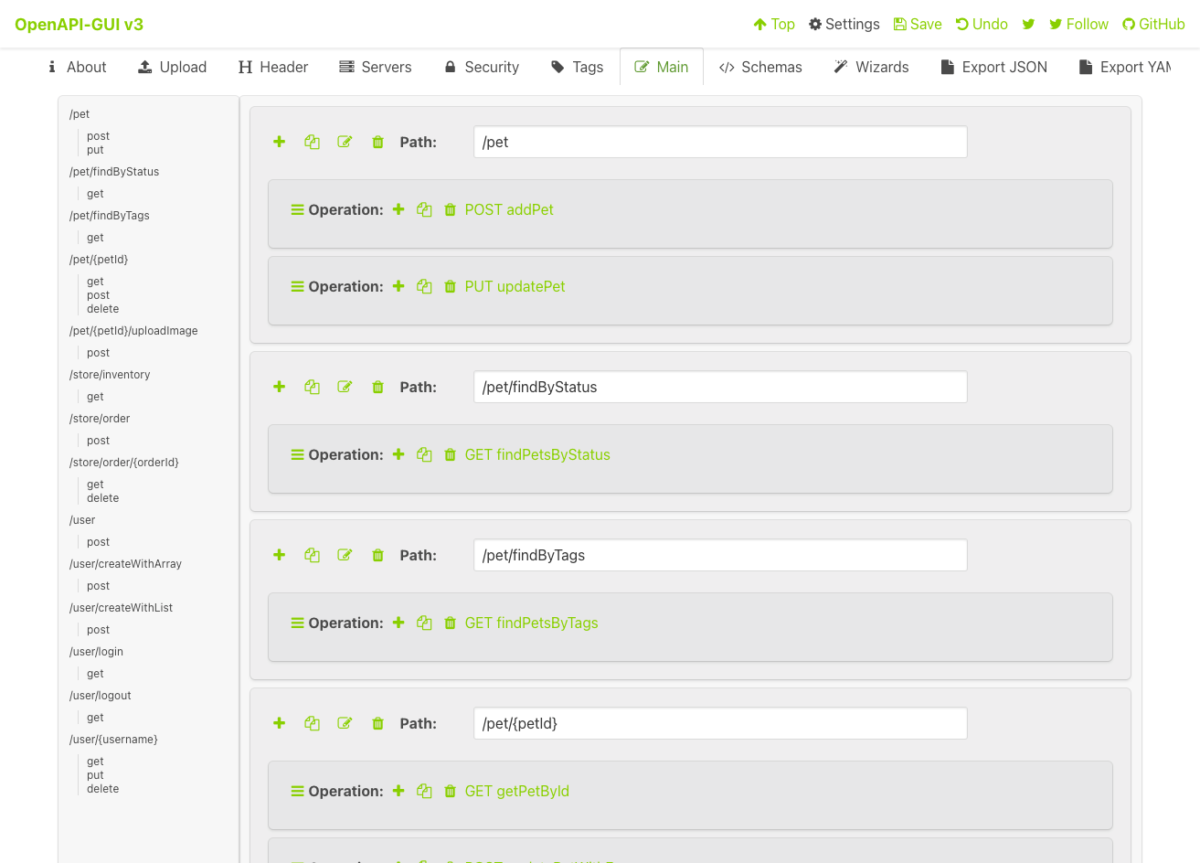Delete the GET findPetsByTags operation
Viewport: 1200px width, 863px height.
450,623
